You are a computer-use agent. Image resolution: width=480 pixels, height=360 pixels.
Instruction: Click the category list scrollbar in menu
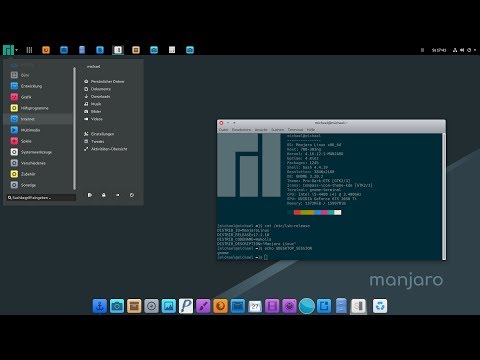74,128
